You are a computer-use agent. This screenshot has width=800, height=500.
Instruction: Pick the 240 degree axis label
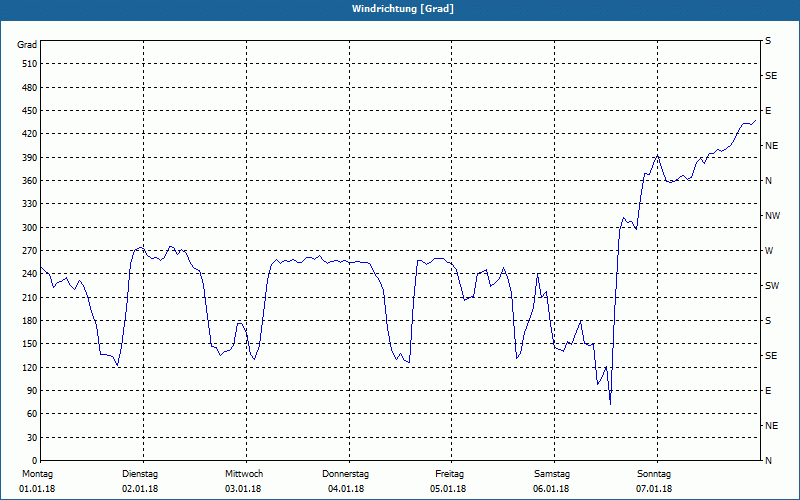(x=30, y=274)
